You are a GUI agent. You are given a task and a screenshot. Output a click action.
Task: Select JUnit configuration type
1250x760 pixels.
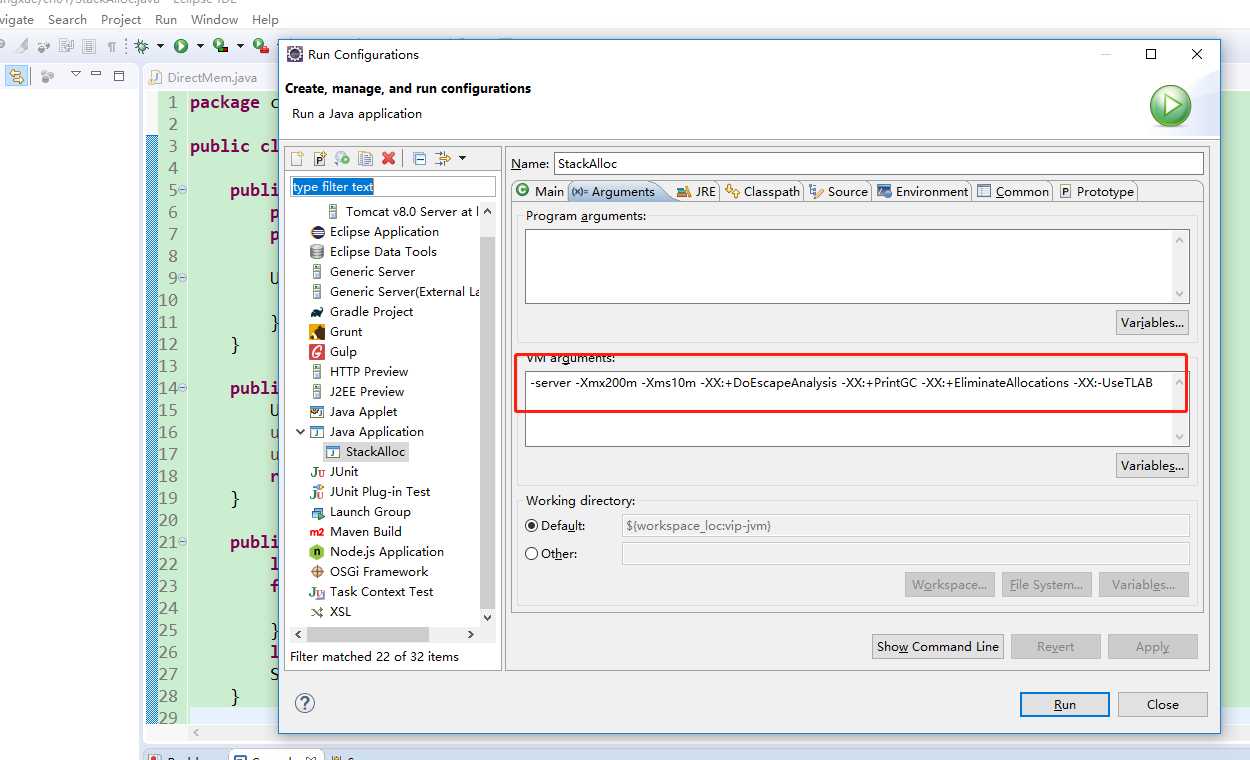coord(344,471)
